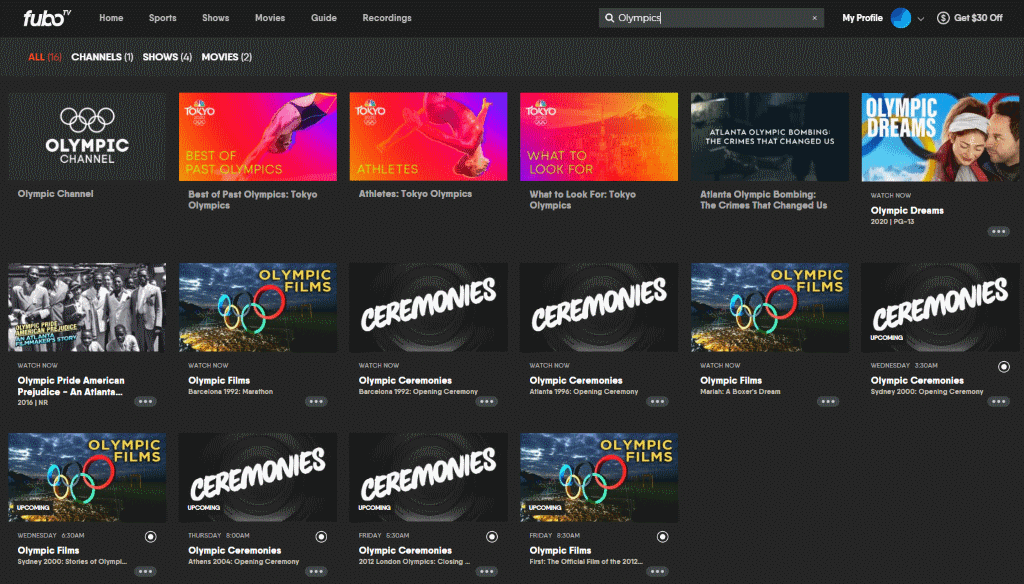Image resolution: width=1024 pixels, height=584 pixels.
Task: Open the Sports section
Action: 163,18
